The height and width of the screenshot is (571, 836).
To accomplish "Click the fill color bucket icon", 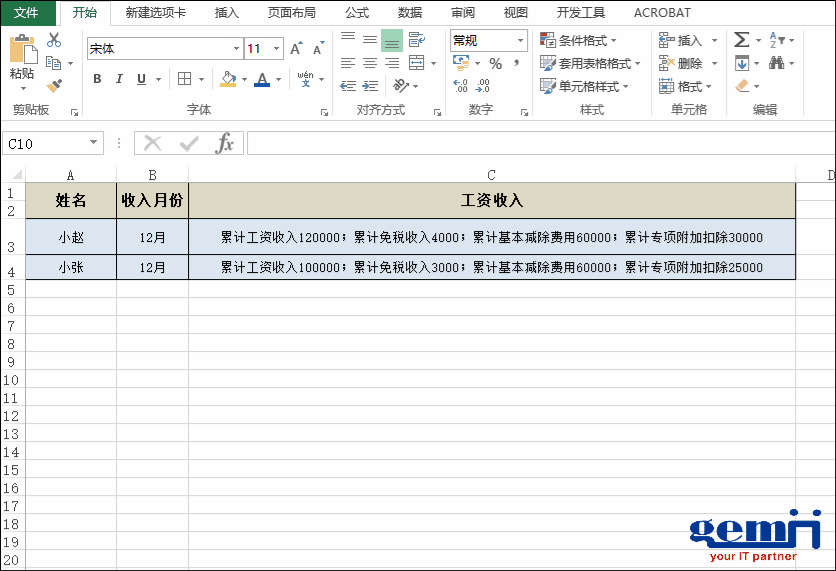I will point(228,79).
